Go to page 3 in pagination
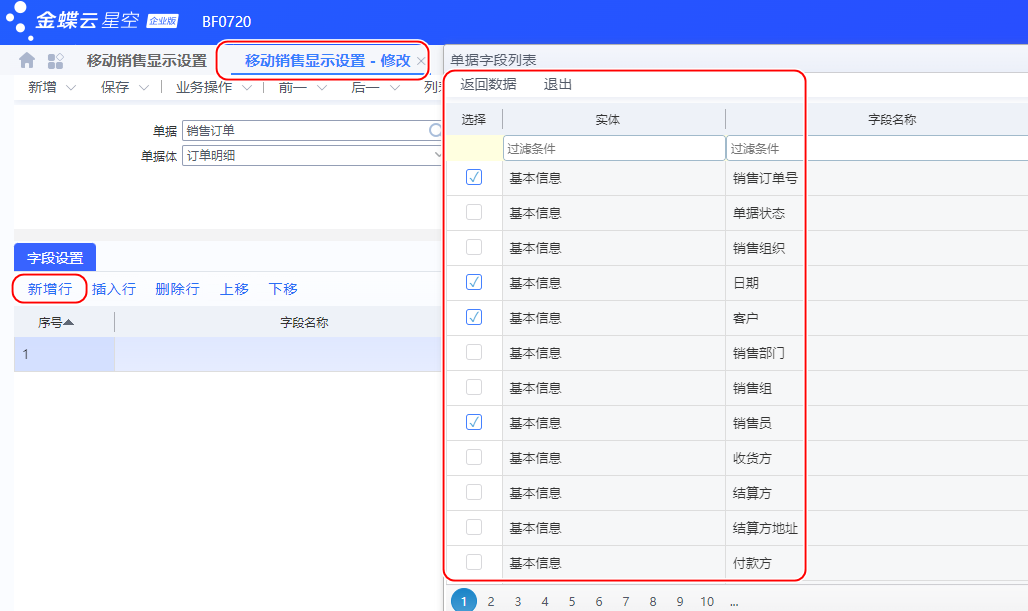This screenshot has width=1028, height=611. click(x=518, y=601)
